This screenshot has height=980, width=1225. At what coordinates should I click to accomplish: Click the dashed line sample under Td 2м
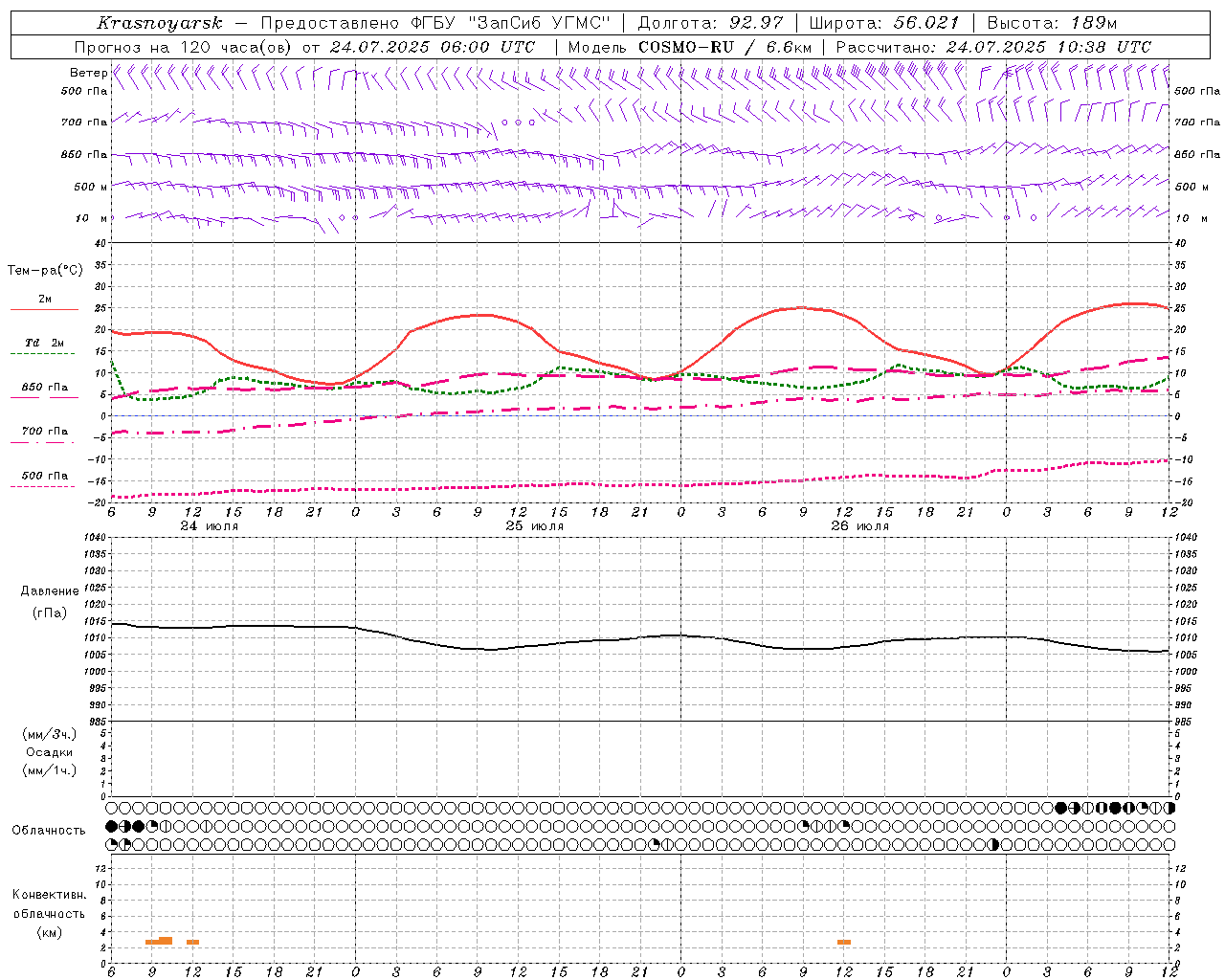pyautogui.click(x=42, y=354)
